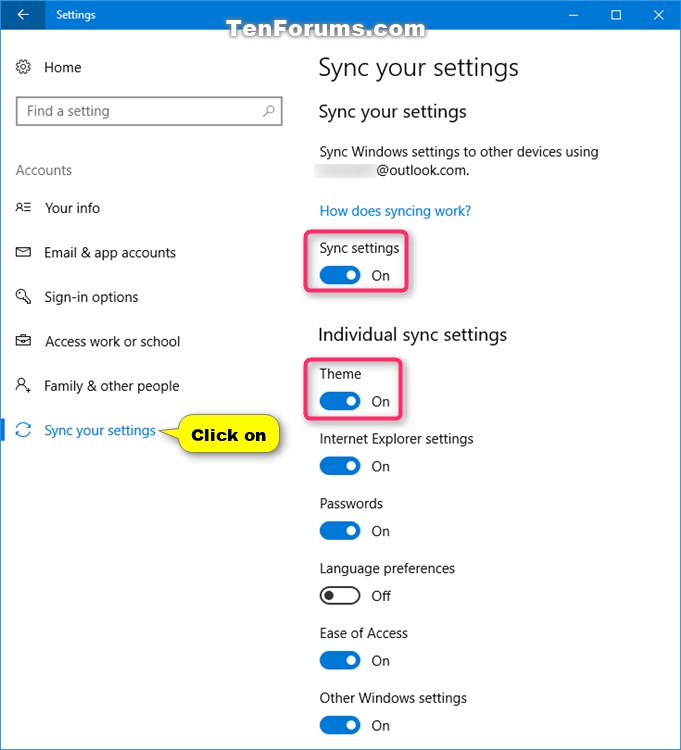This screenshot has width=681, height=750.
Task: Turn off Passwords sync toggle
Action: coord(340,530)
